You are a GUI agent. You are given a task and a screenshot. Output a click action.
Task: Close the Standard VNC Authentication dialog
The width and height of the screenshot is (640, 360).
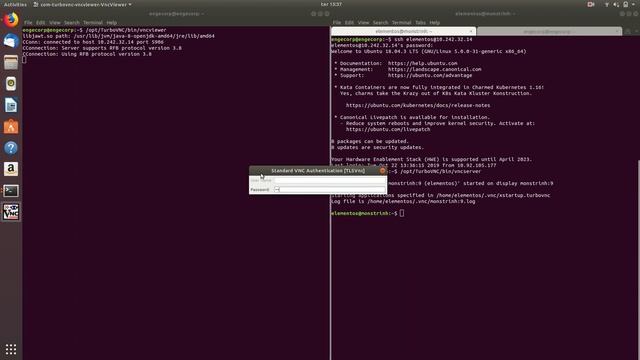pos(382,171)
